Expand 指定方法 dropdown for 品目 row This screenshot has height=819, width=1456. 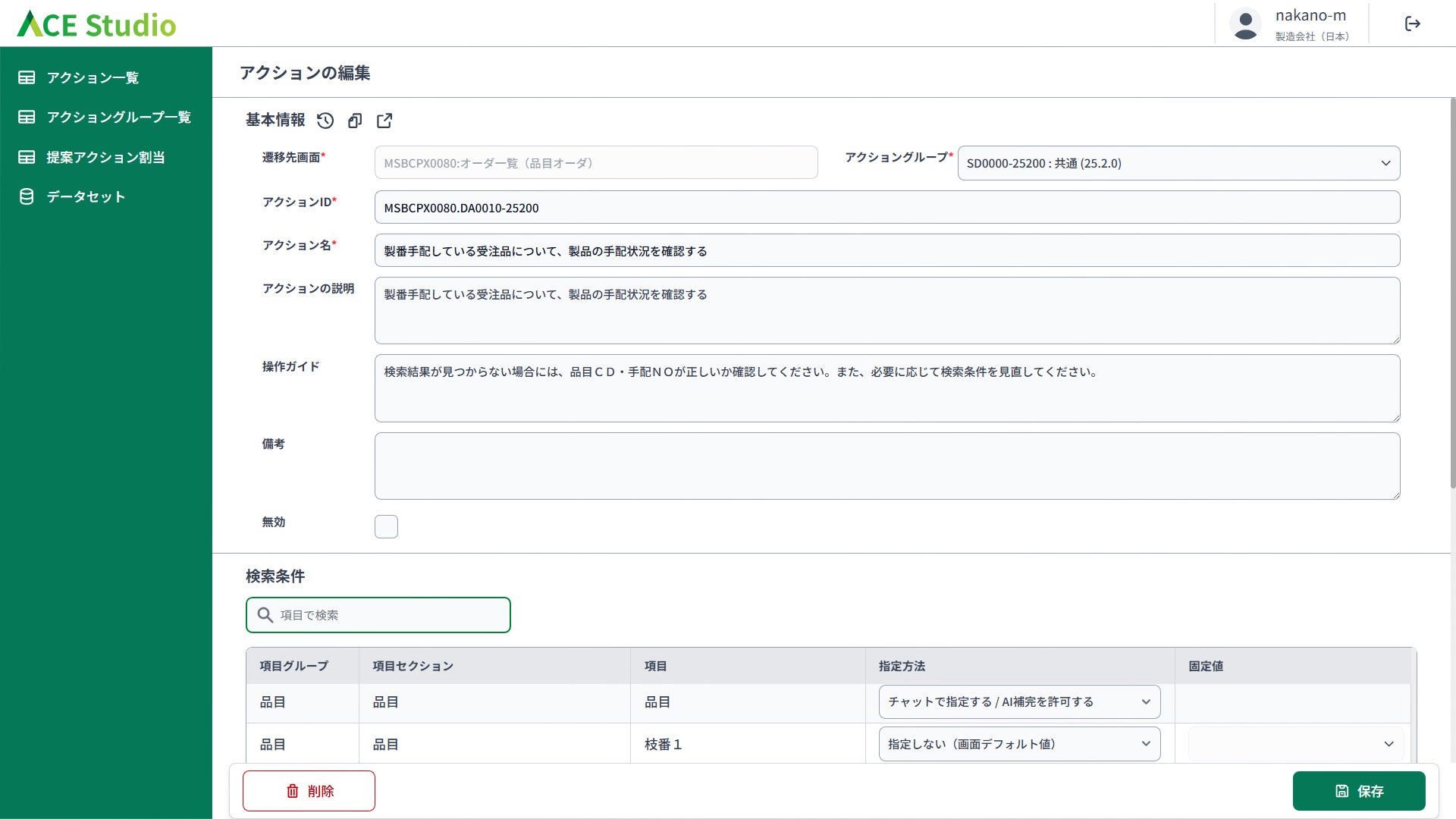(x=1019, y=702)
